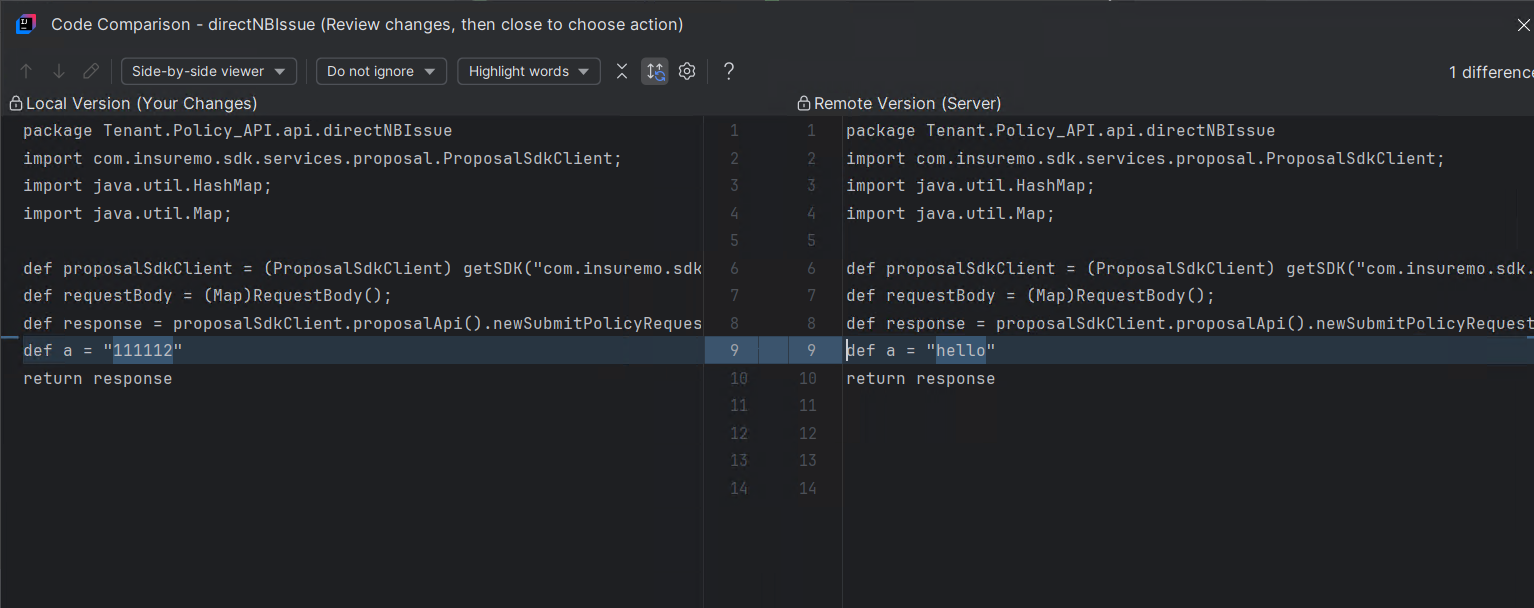Click the previous difference up arrow
1534x608 pixels.
[27, 71]
